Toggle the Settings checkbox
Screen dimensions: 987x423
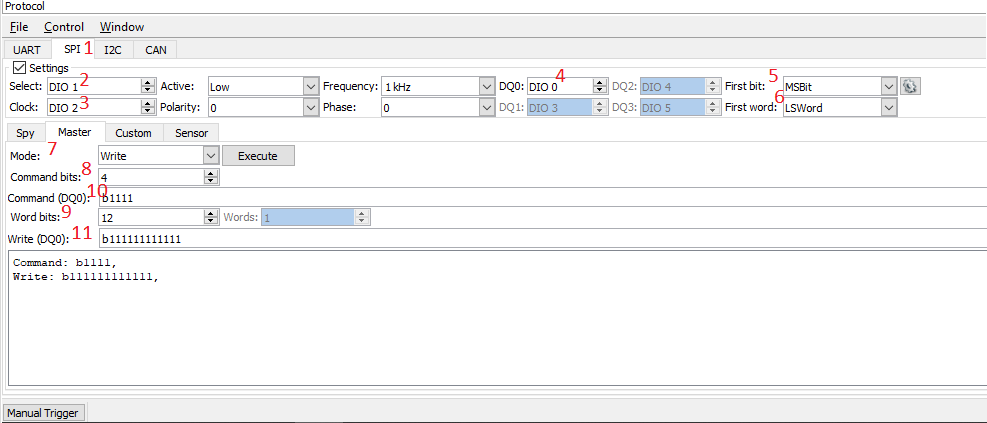click(x=19, y=67)
